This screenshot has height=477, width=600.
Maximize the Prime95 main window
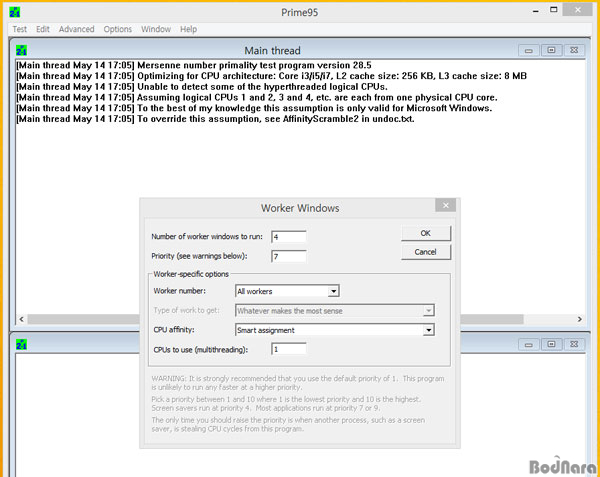click(x=554, y=10)
